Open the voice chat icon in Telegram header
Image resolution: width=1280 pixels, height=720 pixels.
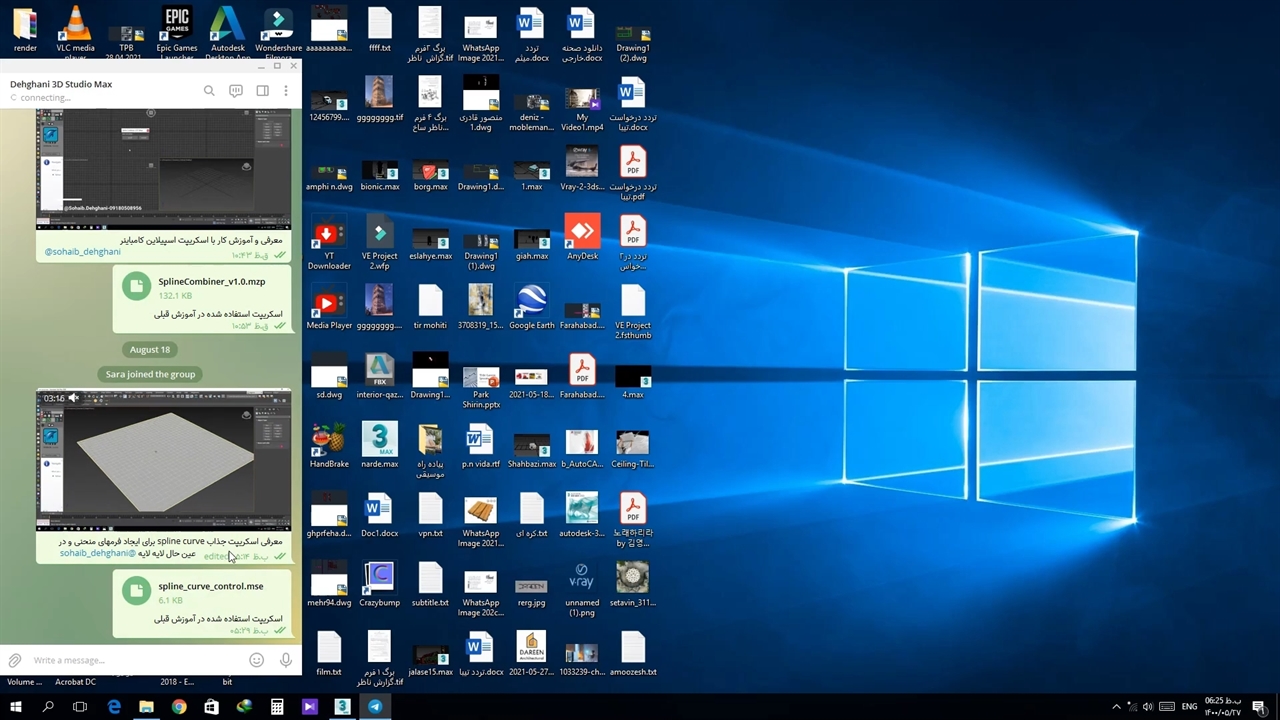[x=236, y=91]
